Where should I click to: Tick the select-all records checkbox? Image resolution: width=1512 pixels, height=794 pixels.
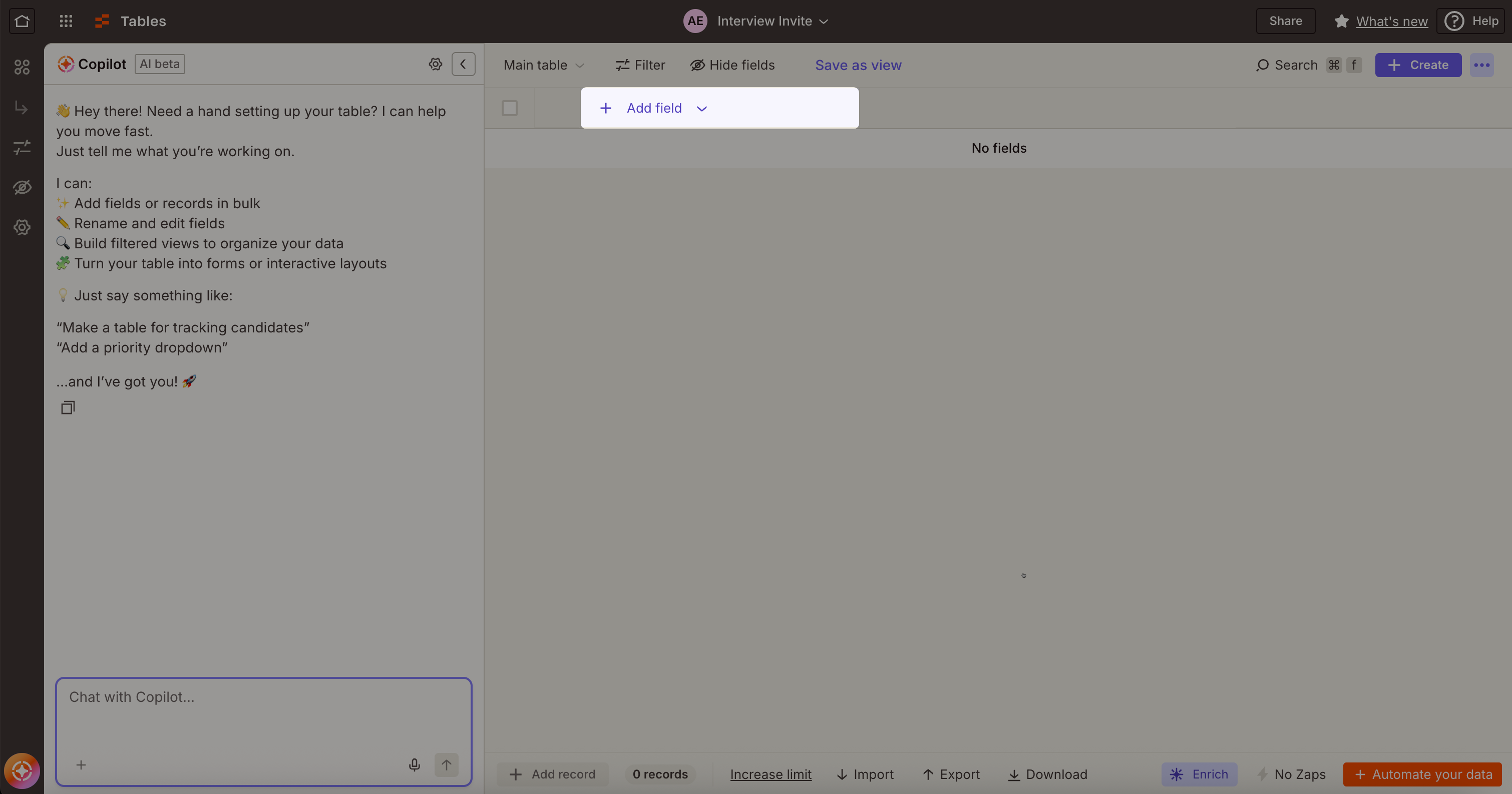point(510,108)
